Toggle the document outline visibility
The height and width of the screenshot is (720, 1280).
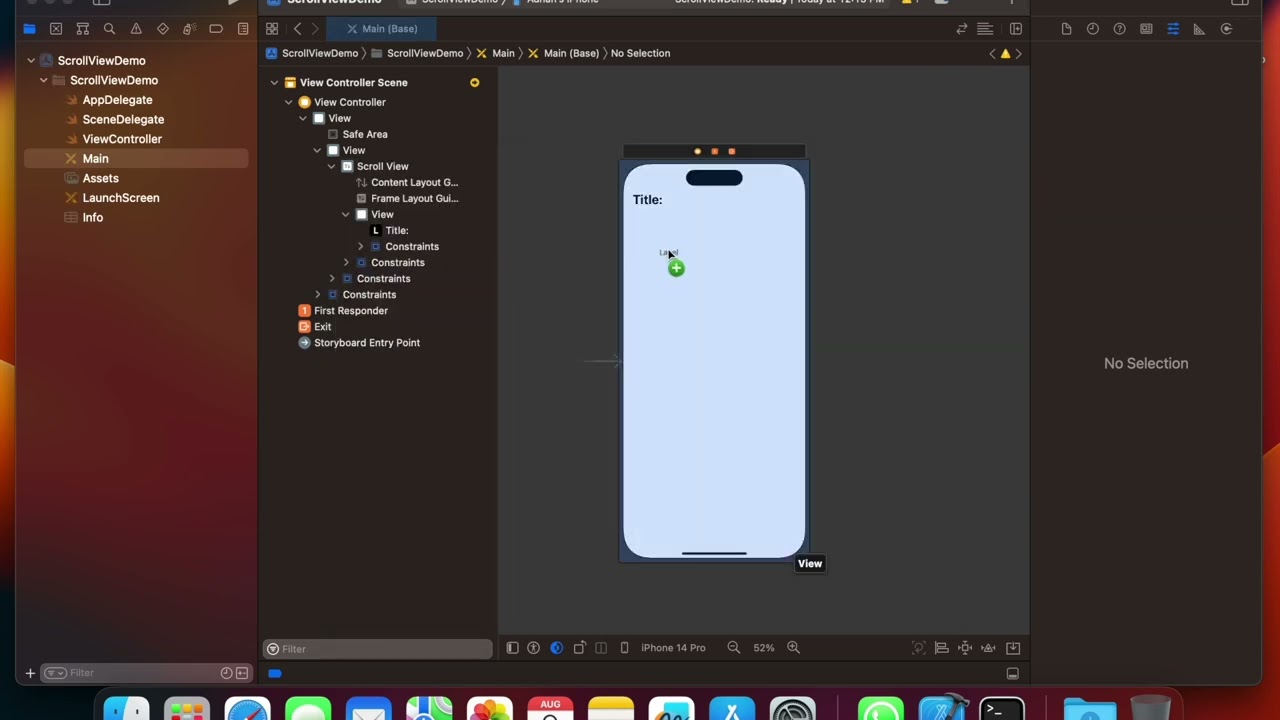(512, 648)
